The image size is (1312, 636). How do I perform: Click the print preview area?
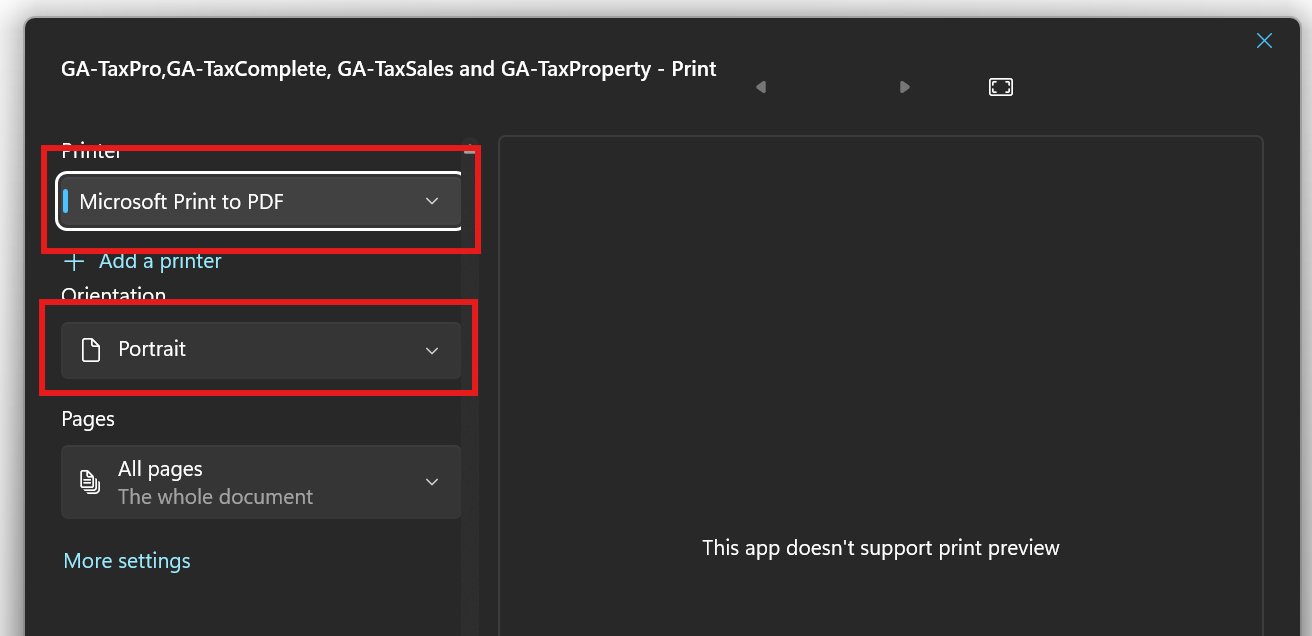(880, 400)
